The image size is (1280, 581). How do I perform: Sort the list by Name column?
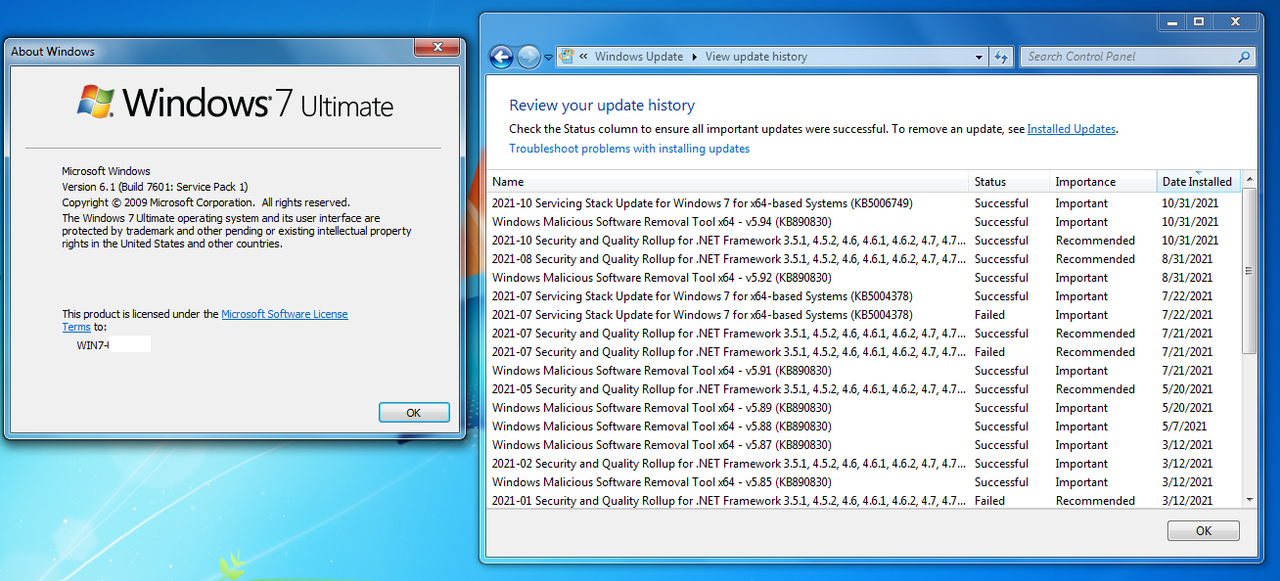728,182
